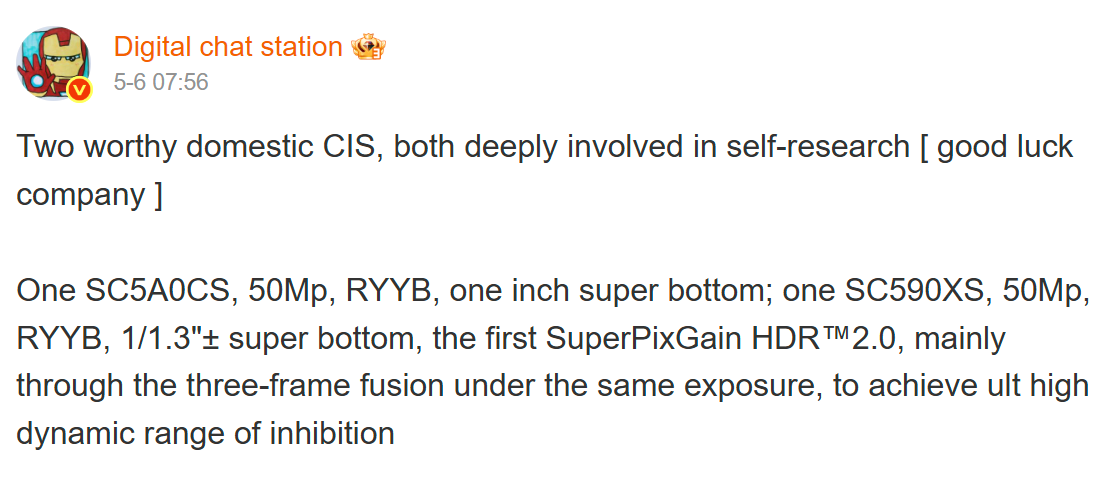Click the word "mainly" in the post

pos(960,339)
